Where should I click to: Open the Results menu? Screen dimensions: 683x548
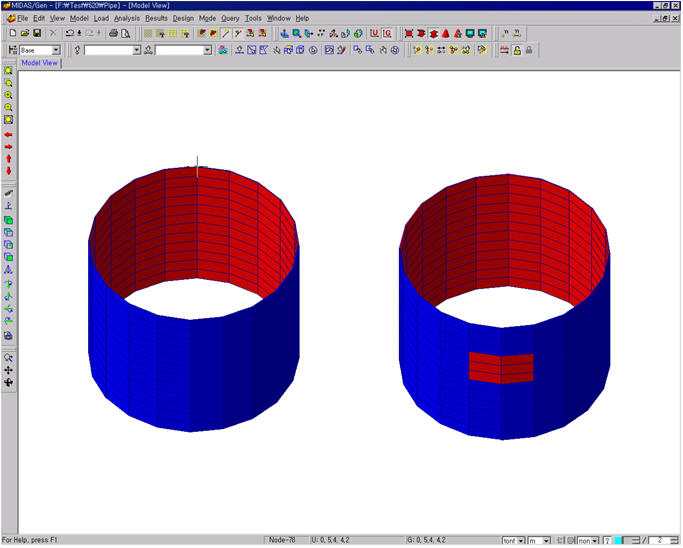pyautogui.click(x=156, y=18)
